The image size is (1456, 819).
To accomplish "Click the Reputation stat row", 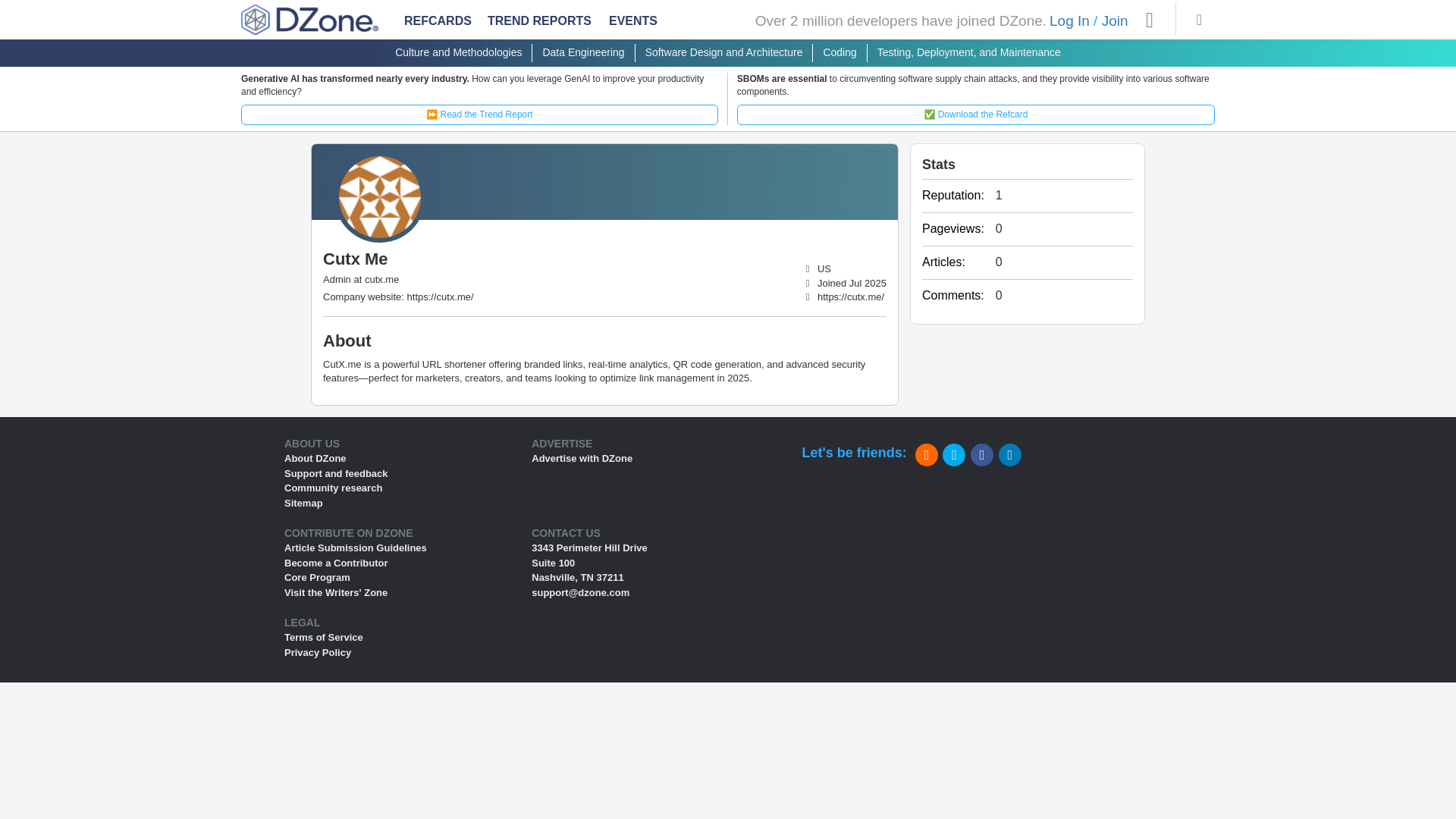I will tap(1028, 196).
